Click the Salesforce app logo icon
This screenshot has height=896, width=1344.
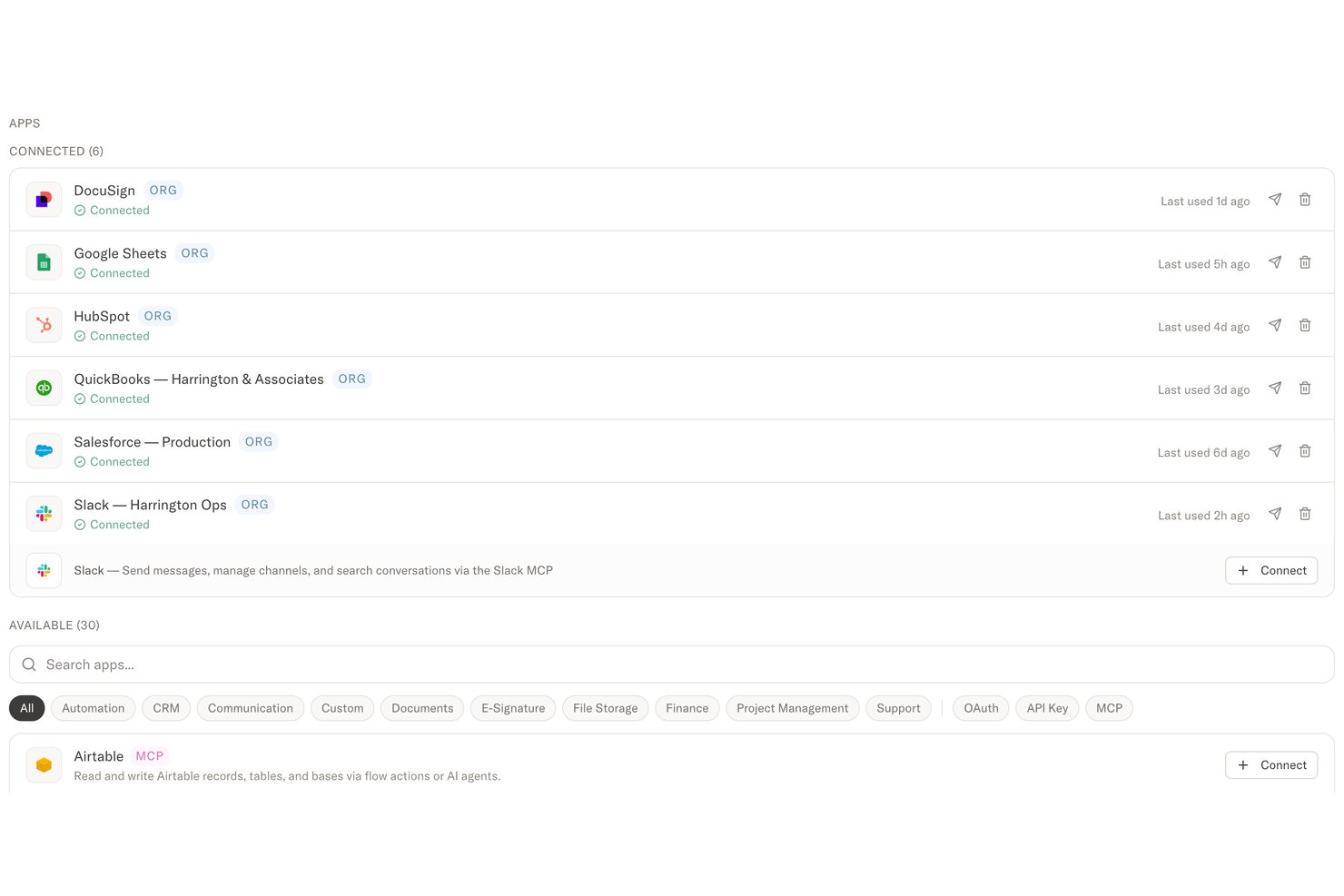click(44, 451)
